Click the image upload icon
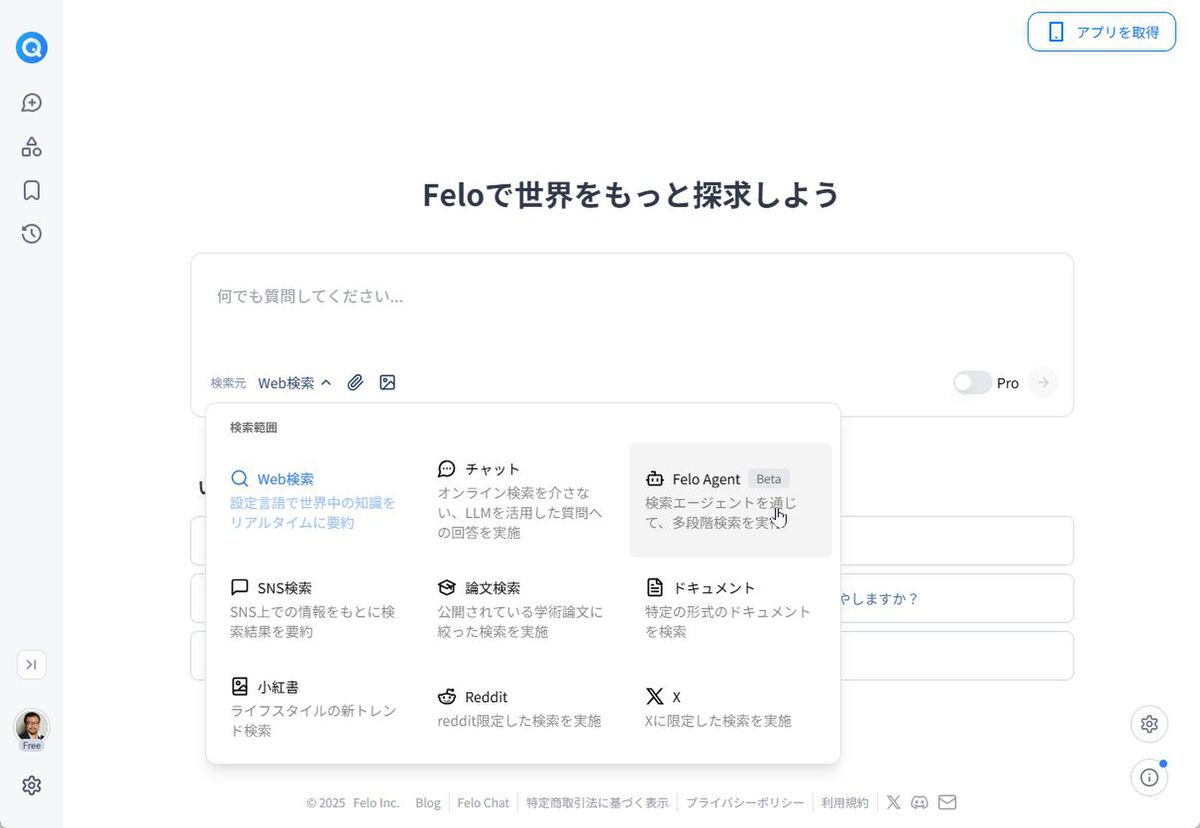This screenshot has width=1200, height=828. tap(388, 383)
